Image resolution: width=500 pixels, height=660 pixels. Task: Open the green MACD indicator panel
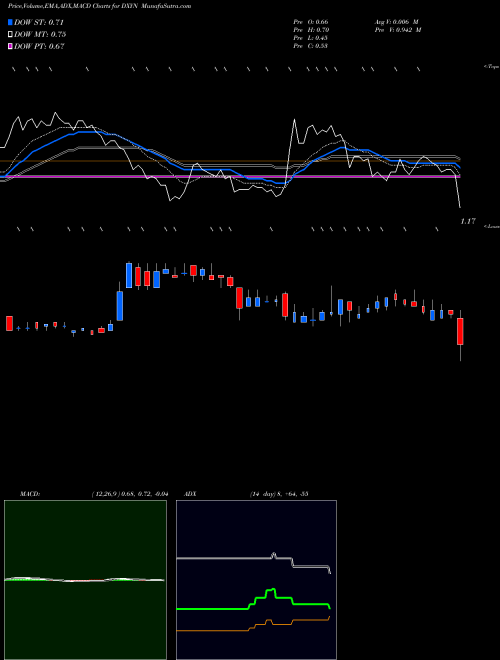[x=85, y=580]
